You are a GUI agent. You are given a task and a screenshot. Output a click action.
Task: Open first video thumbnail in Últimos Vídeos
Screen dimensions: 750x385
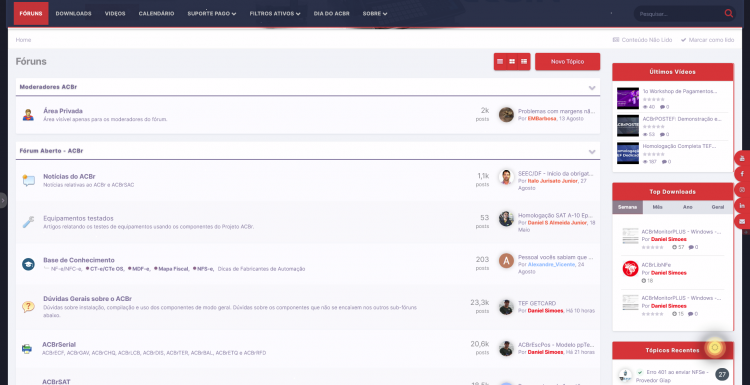(x=628, y=98)
